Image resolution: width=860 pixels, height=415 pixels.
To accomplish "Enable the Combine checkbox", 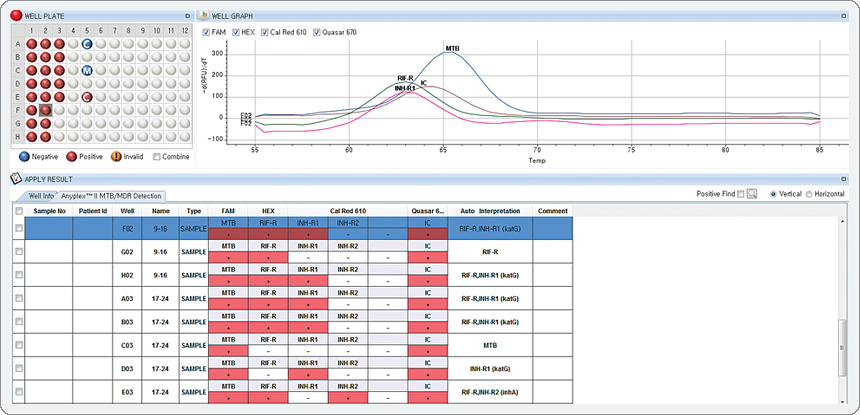I will [155, 157].
